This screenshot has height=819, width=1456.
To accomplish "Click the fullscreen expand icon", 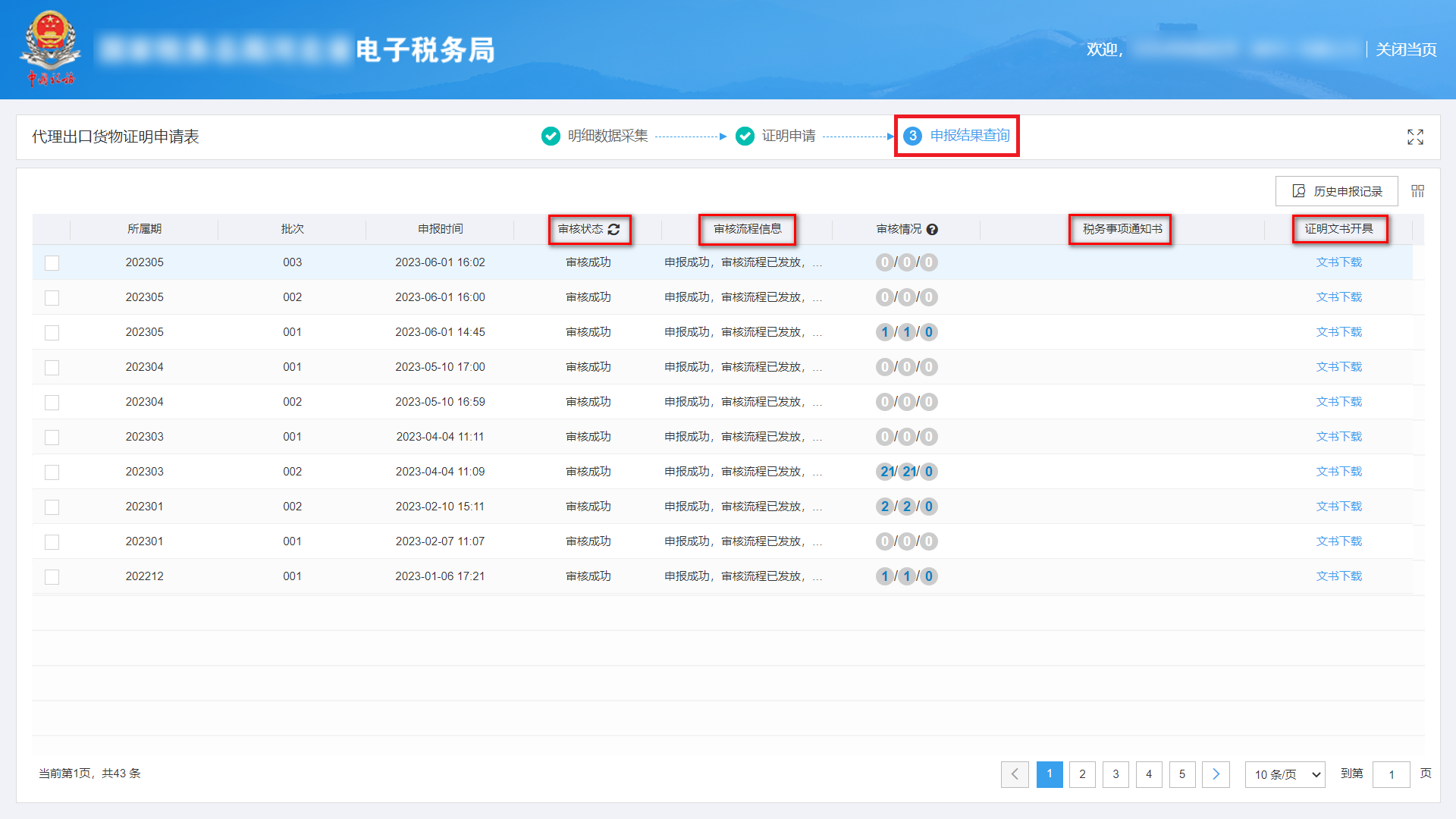I will coord(1415,137).
